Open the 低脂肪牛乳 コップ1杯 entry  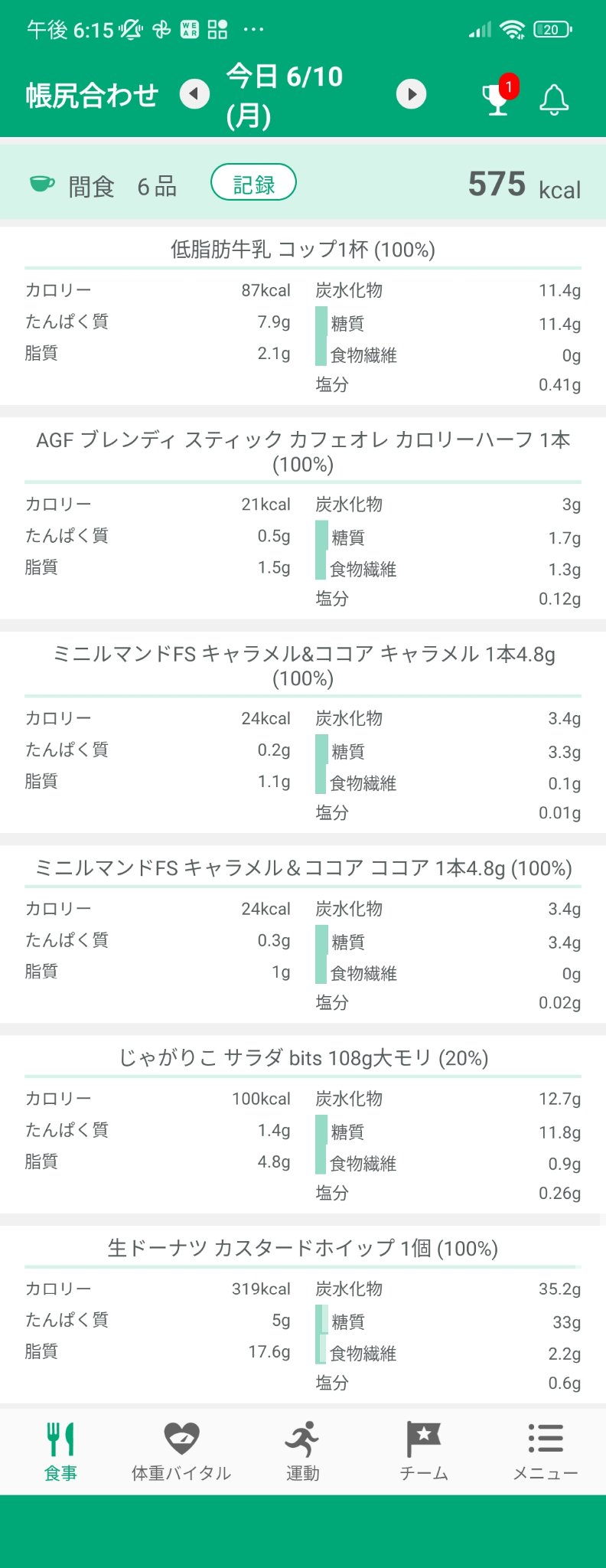(x=303, y=250)
